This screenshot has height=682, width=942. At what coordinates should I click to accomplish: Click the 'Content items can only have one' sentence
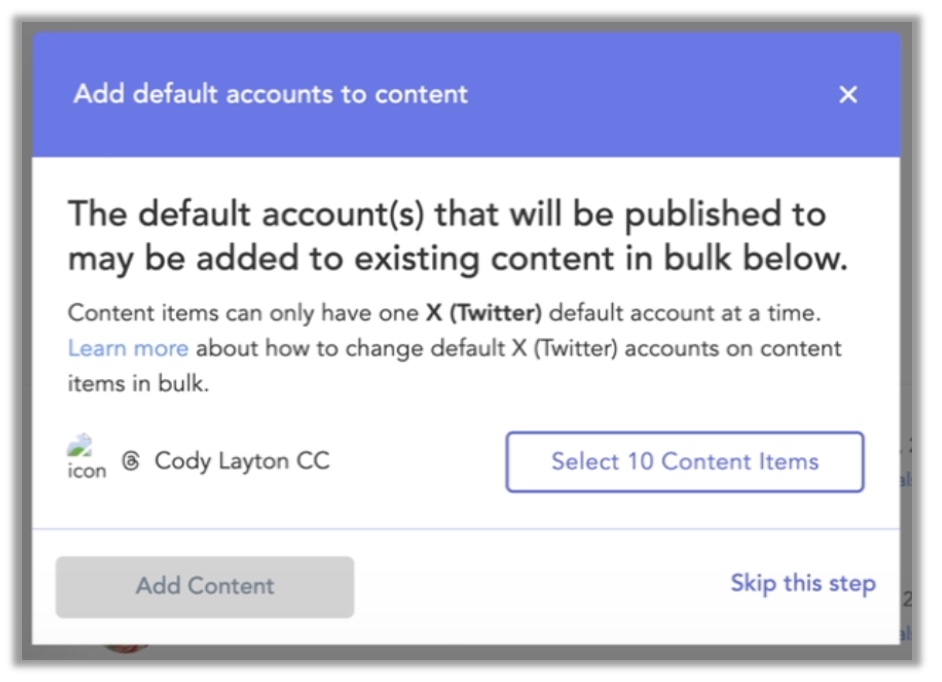[243, 313]
